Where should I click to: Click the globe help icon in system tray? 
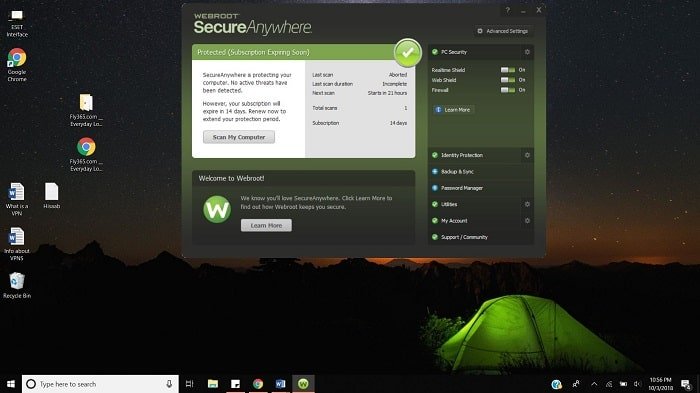556,384
